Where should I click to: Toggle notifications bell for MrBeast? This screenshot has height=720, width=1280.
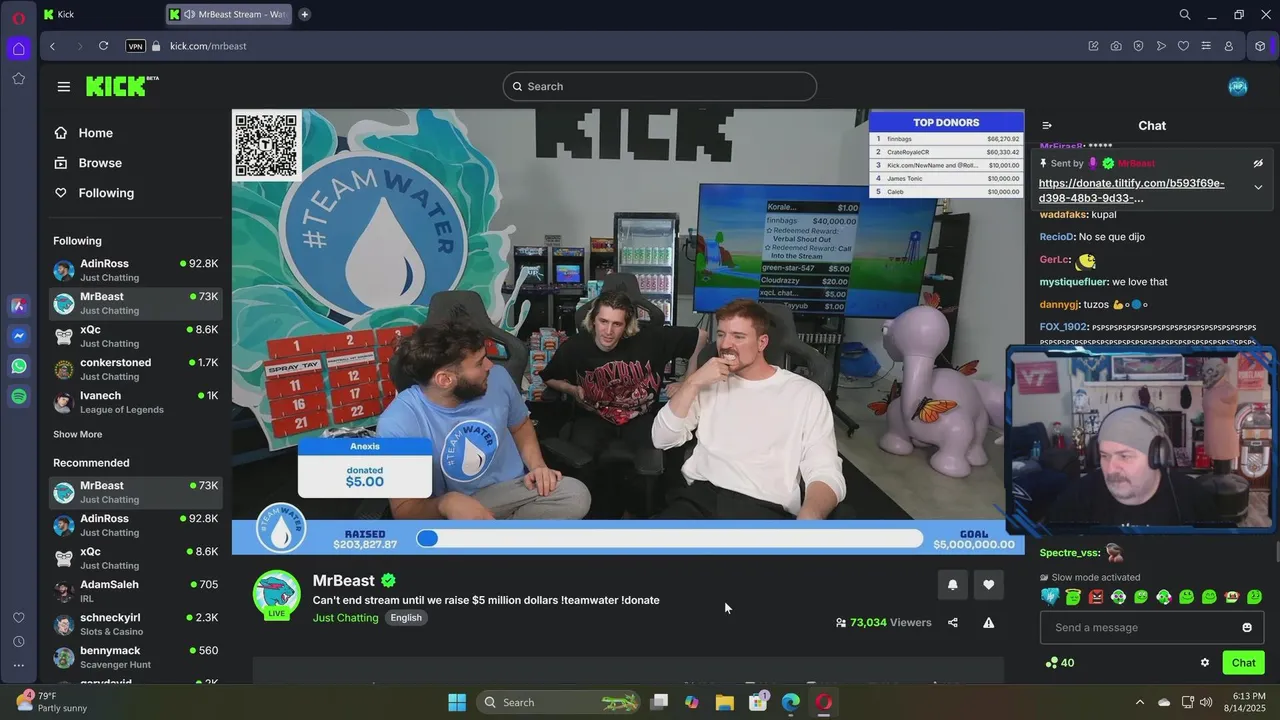953,585
